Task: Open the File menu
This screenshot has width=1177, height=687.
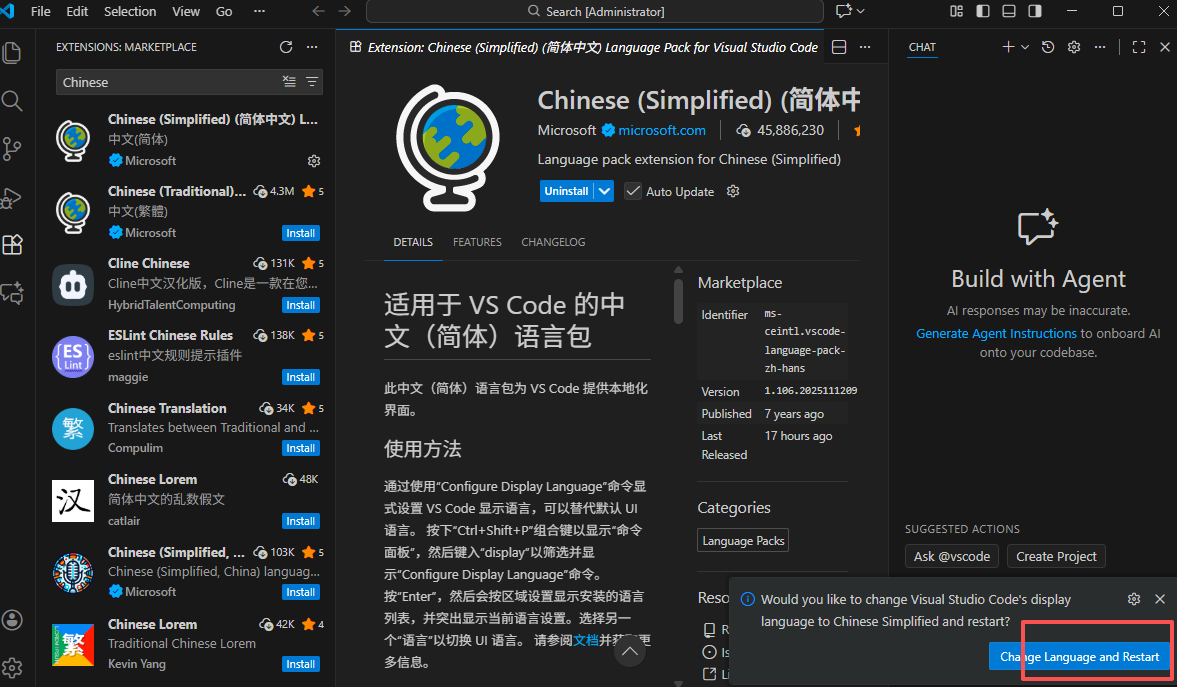Action: click(x=41, y=11)
